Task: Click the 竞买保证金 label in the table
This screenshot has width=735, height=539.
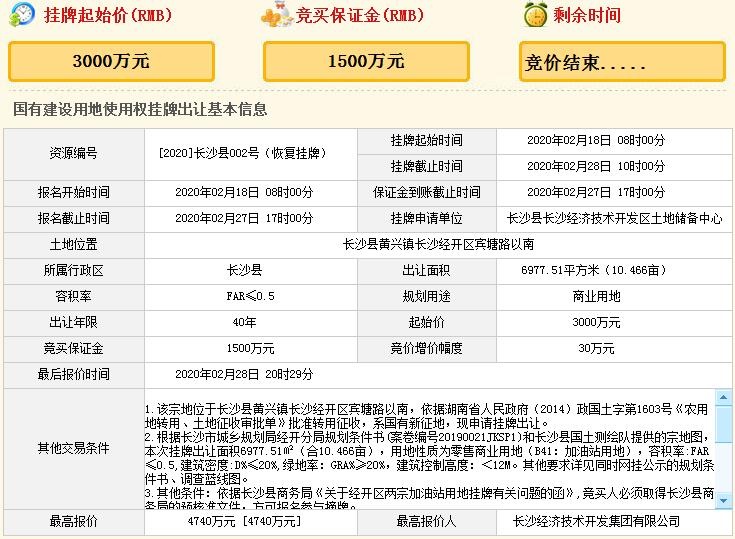Action: click(74, 348)
